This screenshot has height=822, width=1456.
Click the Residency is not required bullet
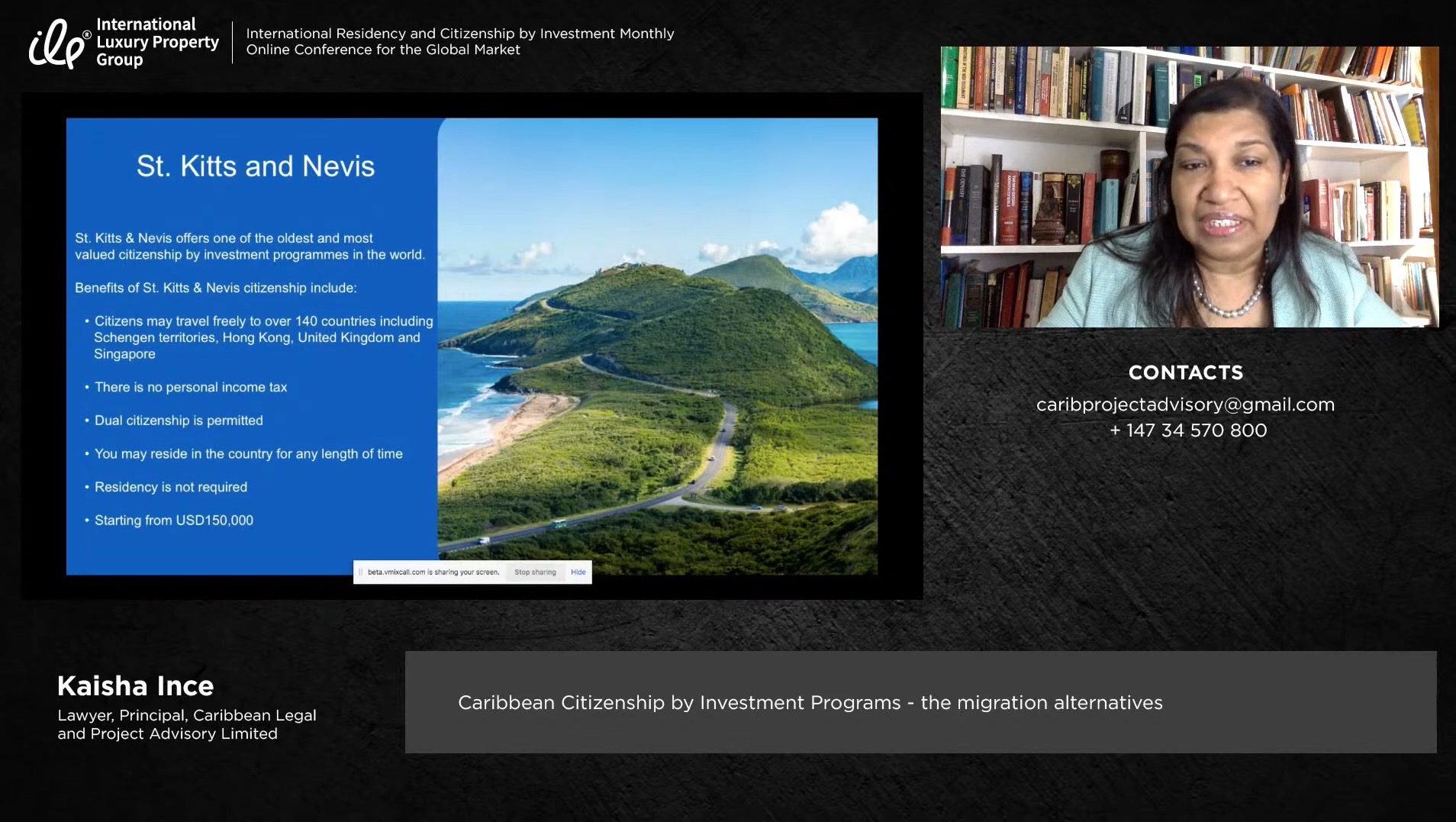tap(170, 487)
